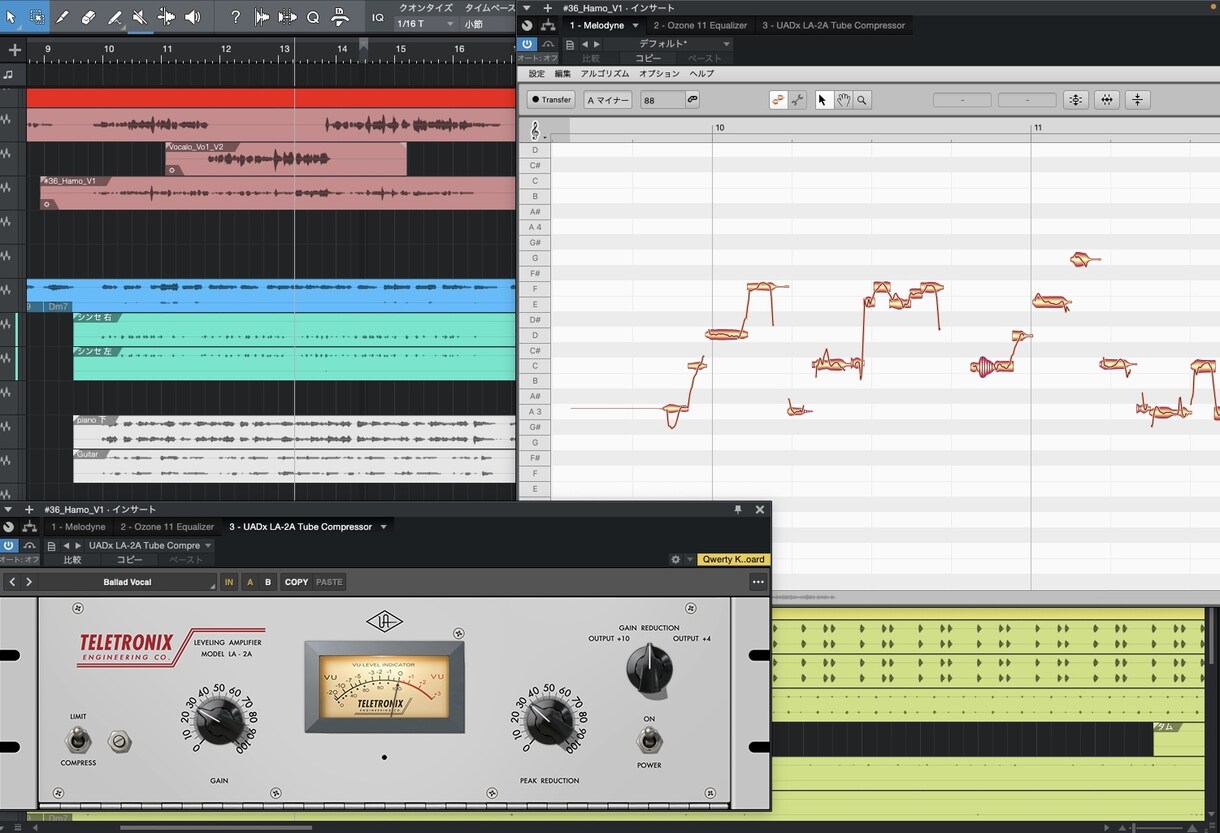The image size is (1220, 833).
Task: Click the magnifier Q icon in the toolbar
Action: pyautogui.click(x=313, y=17)
